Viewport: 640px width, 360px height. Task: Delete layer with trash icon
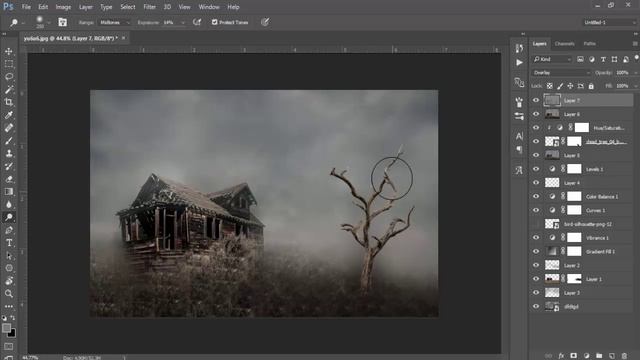624,356
